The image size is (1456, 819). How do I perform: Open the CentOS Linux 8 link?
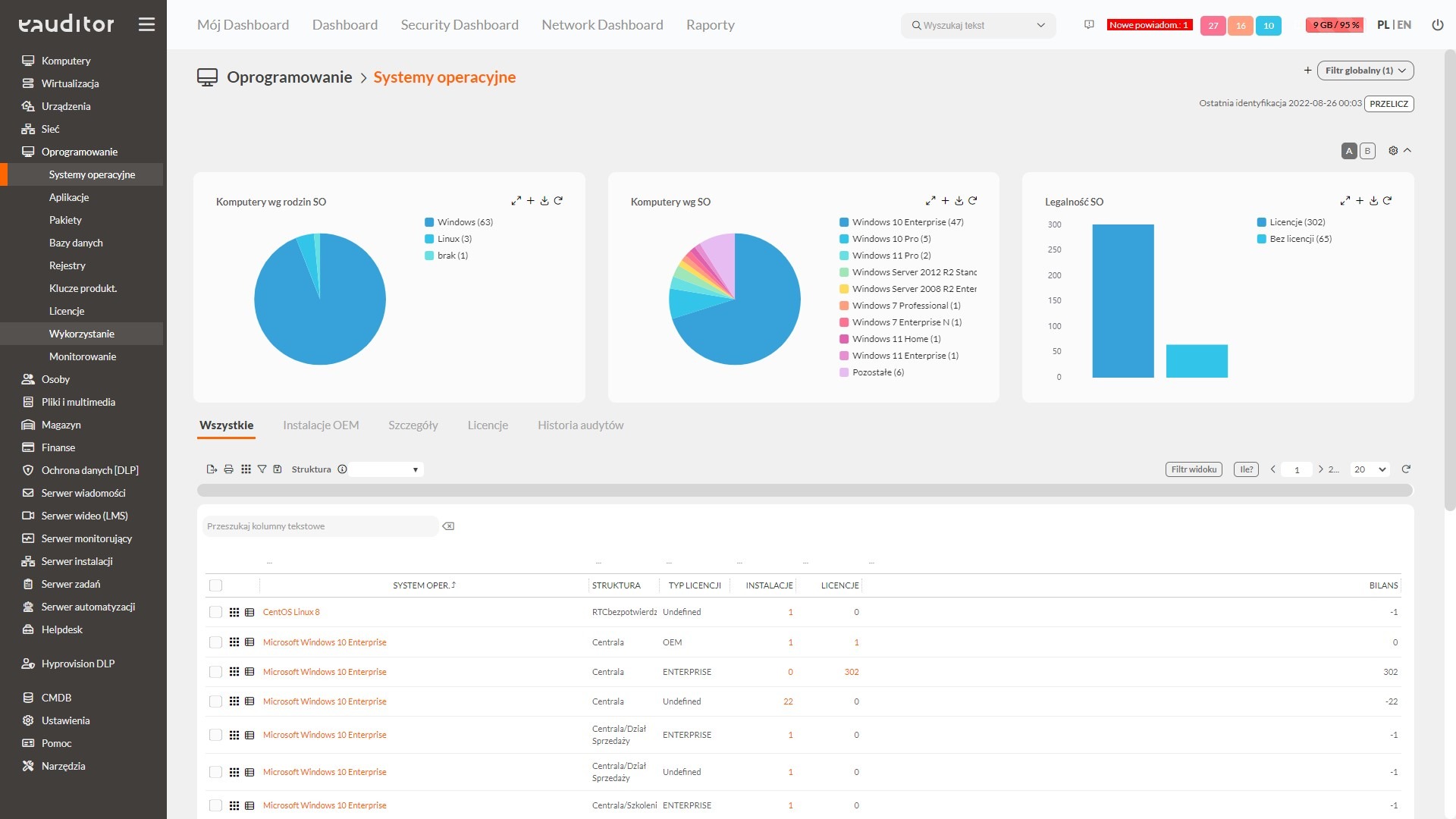pyautogui.click(x=291, y=613)
